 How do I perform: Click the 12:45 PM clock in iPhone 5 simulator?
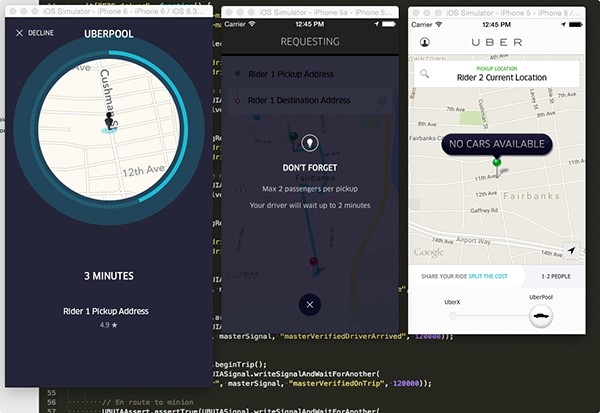pyautogui.click(x=497, y=24)
